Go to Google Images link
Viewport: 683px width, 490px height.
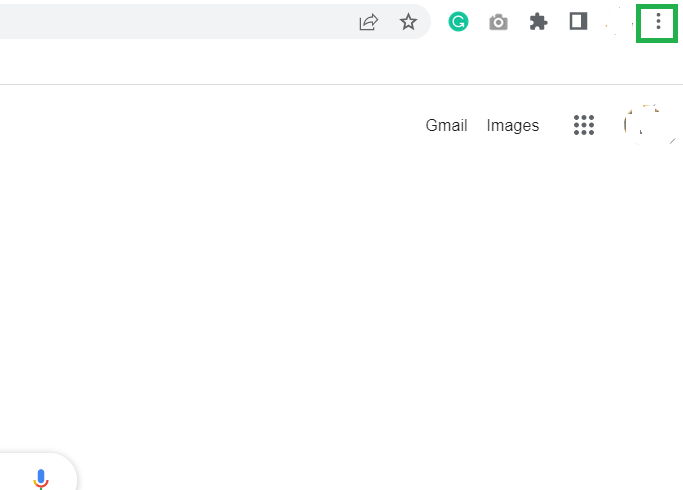click(513, 125)
